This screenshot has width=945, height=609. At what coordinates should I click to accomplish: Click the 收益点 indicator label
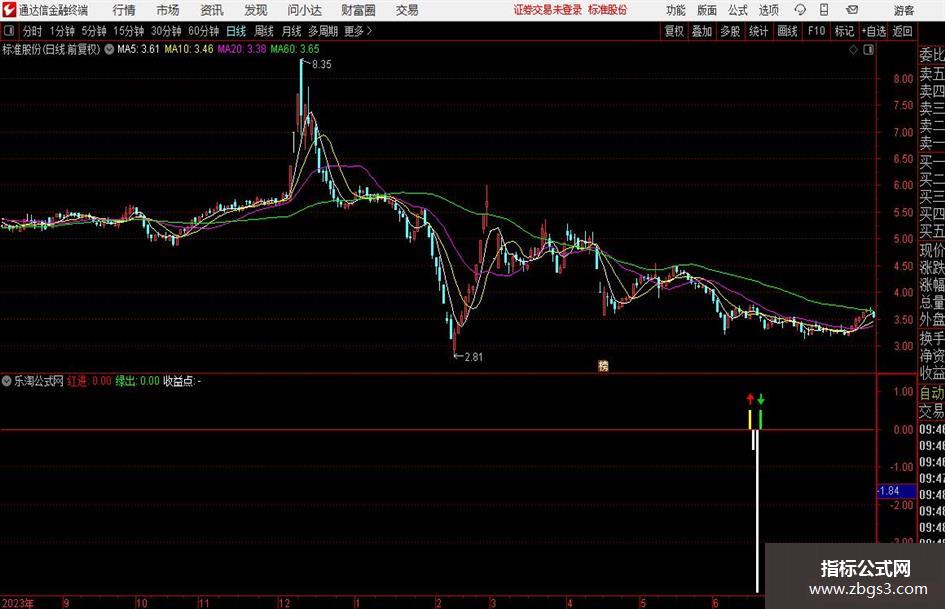180,381
